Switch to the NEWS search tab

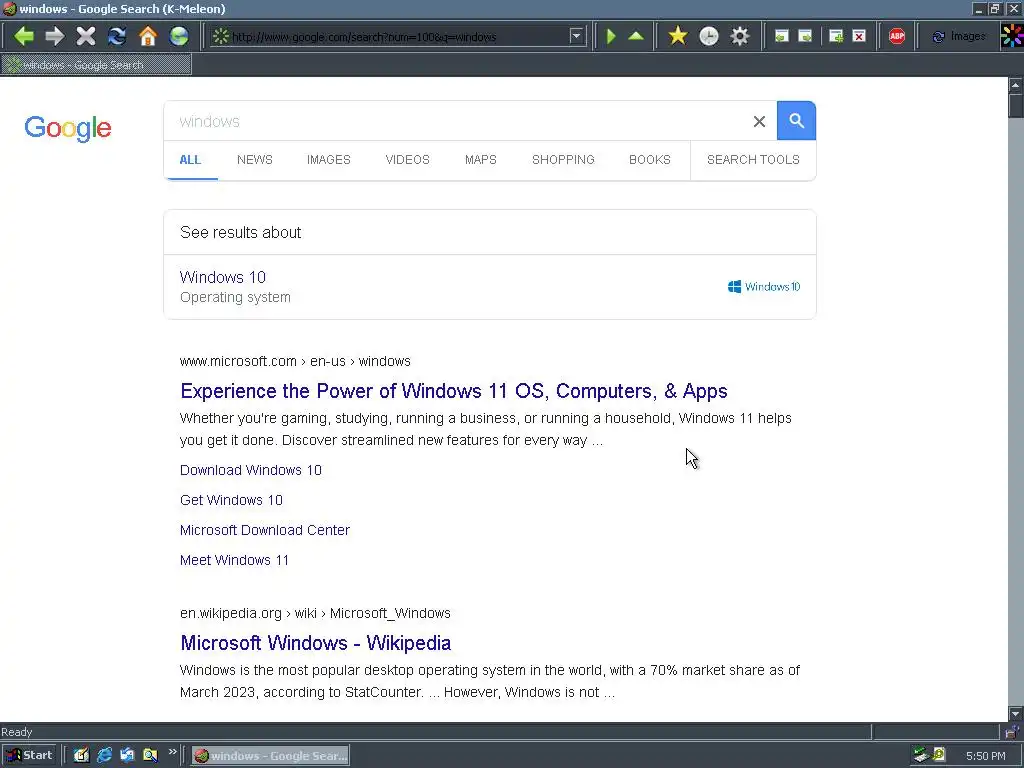[x=255, y=160]
